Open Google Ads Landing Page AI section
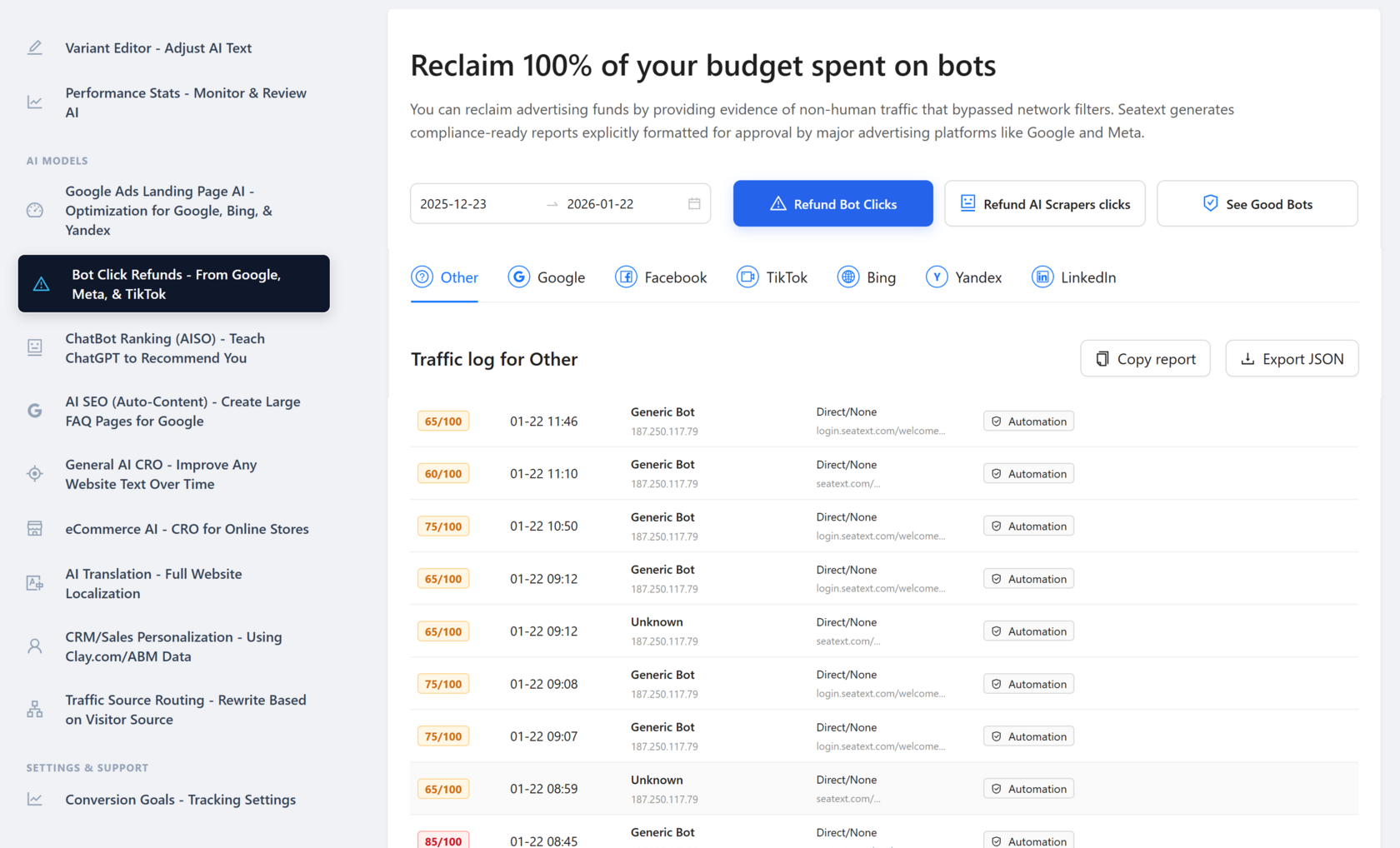1400x848 pixels. click(x=173, y=211)
